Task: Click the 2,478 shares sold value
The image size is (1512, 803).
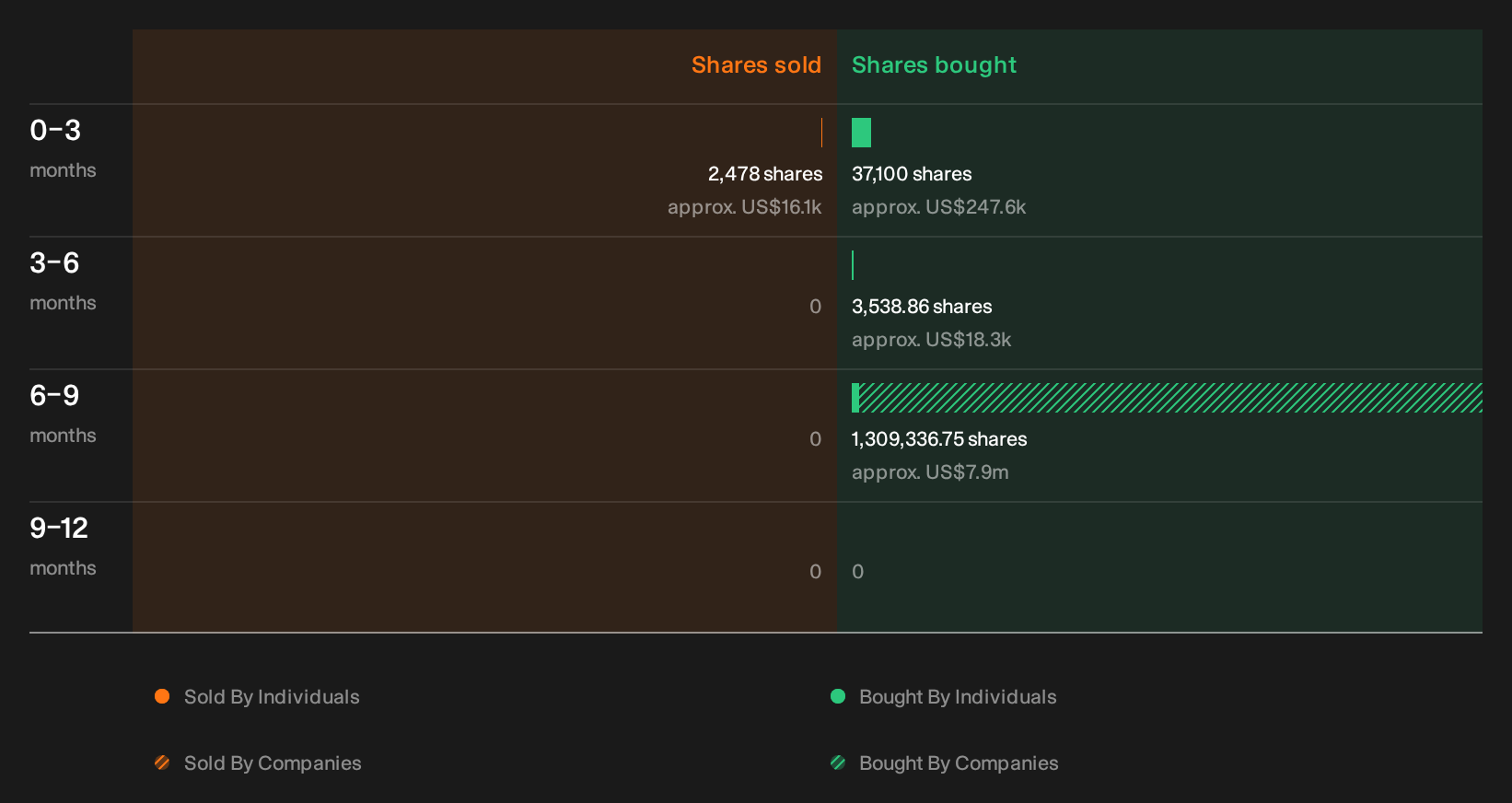Action: coord(765,174)
